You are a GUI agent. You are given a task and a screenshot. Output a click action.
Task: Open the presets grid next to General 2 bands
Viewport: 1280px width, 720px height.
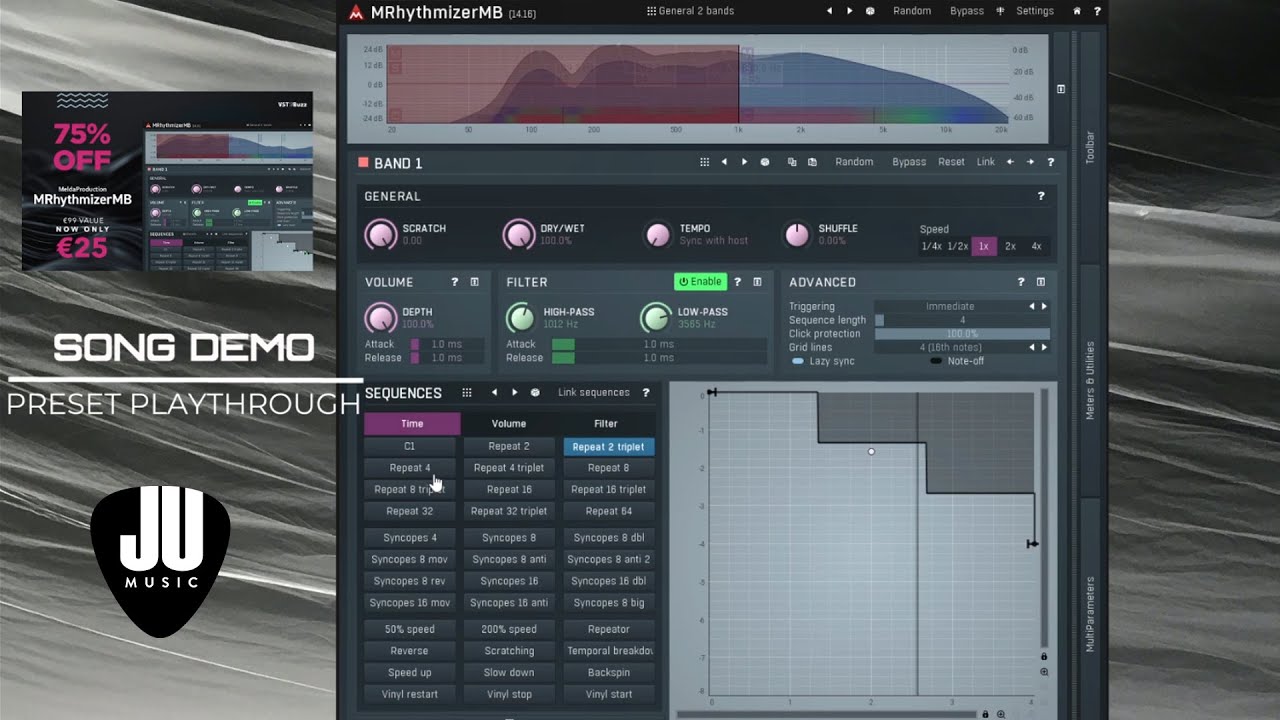[x=651, y=11]
